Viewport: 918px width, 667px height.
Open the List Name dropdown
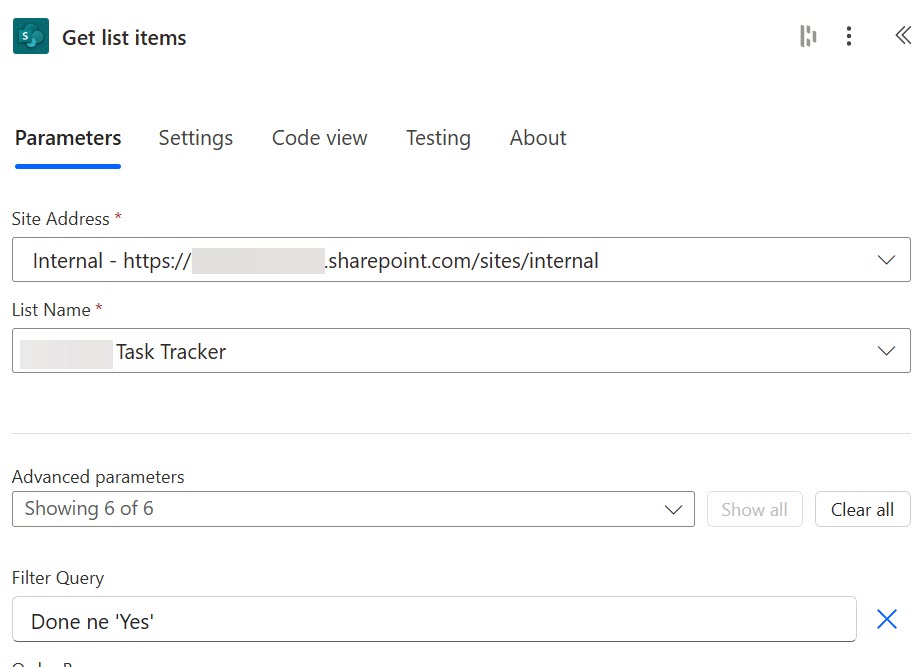(x=885, y=351)
